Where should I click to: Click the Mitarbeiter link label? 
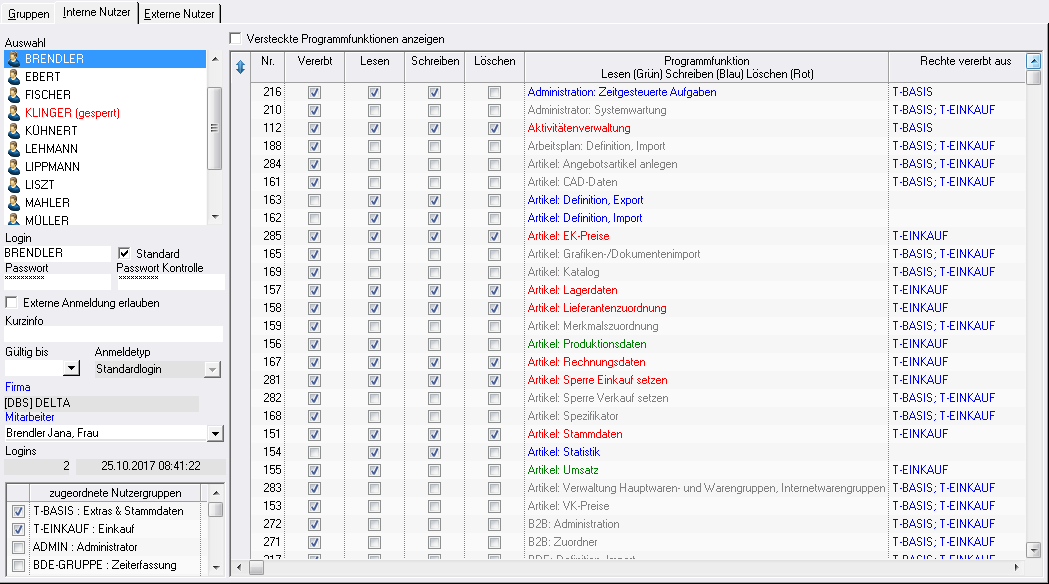click(29, 417)
